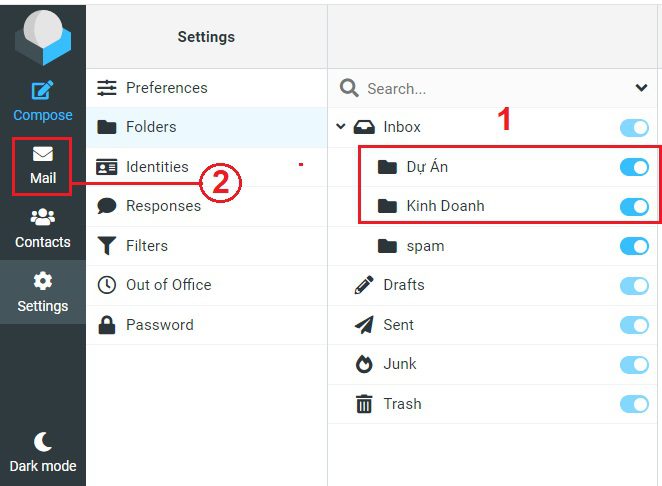662x486 pixels.
Task: Select the Drafts folder pencil icon
Action: (364, 285)
